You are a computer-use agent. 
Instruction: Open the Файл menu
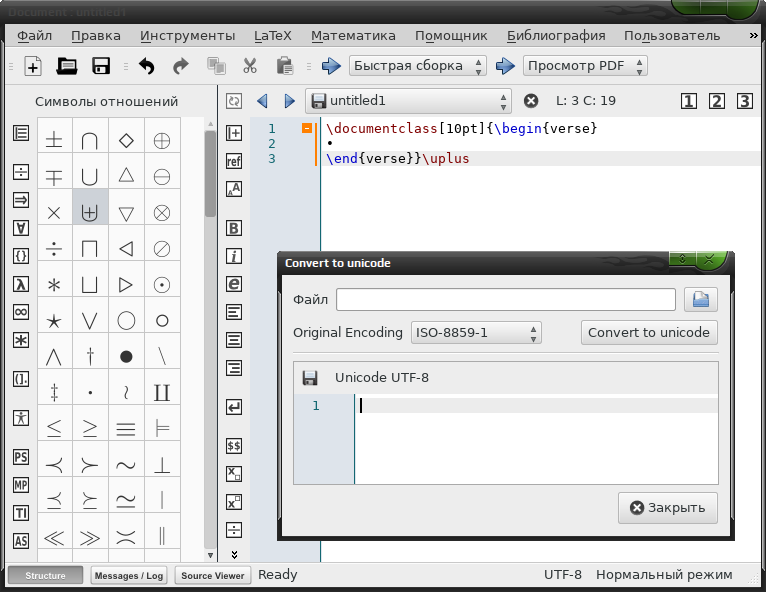tap(34, 36)
